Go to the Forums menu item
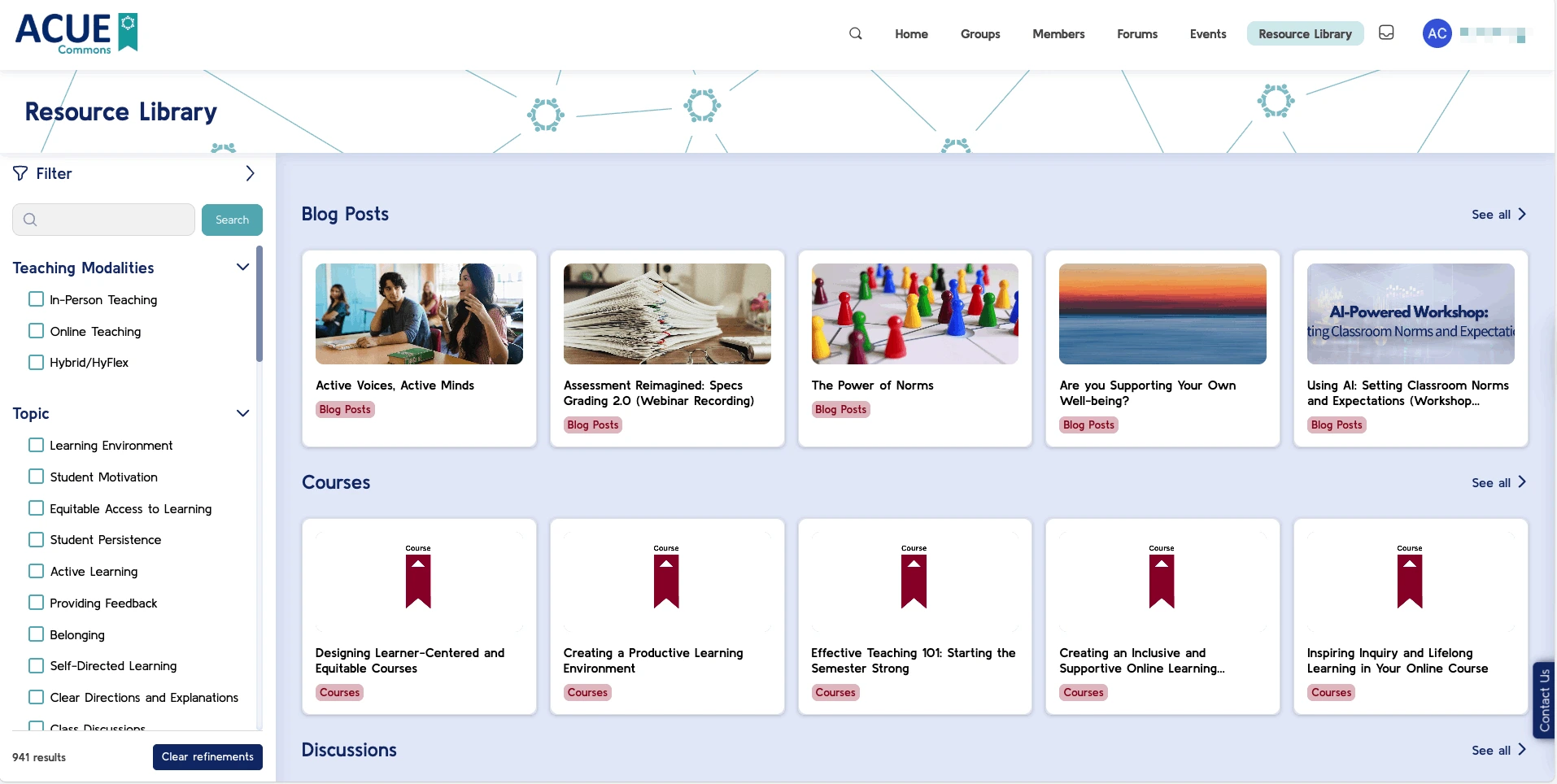1557x784 pixels. (1136, 33)
